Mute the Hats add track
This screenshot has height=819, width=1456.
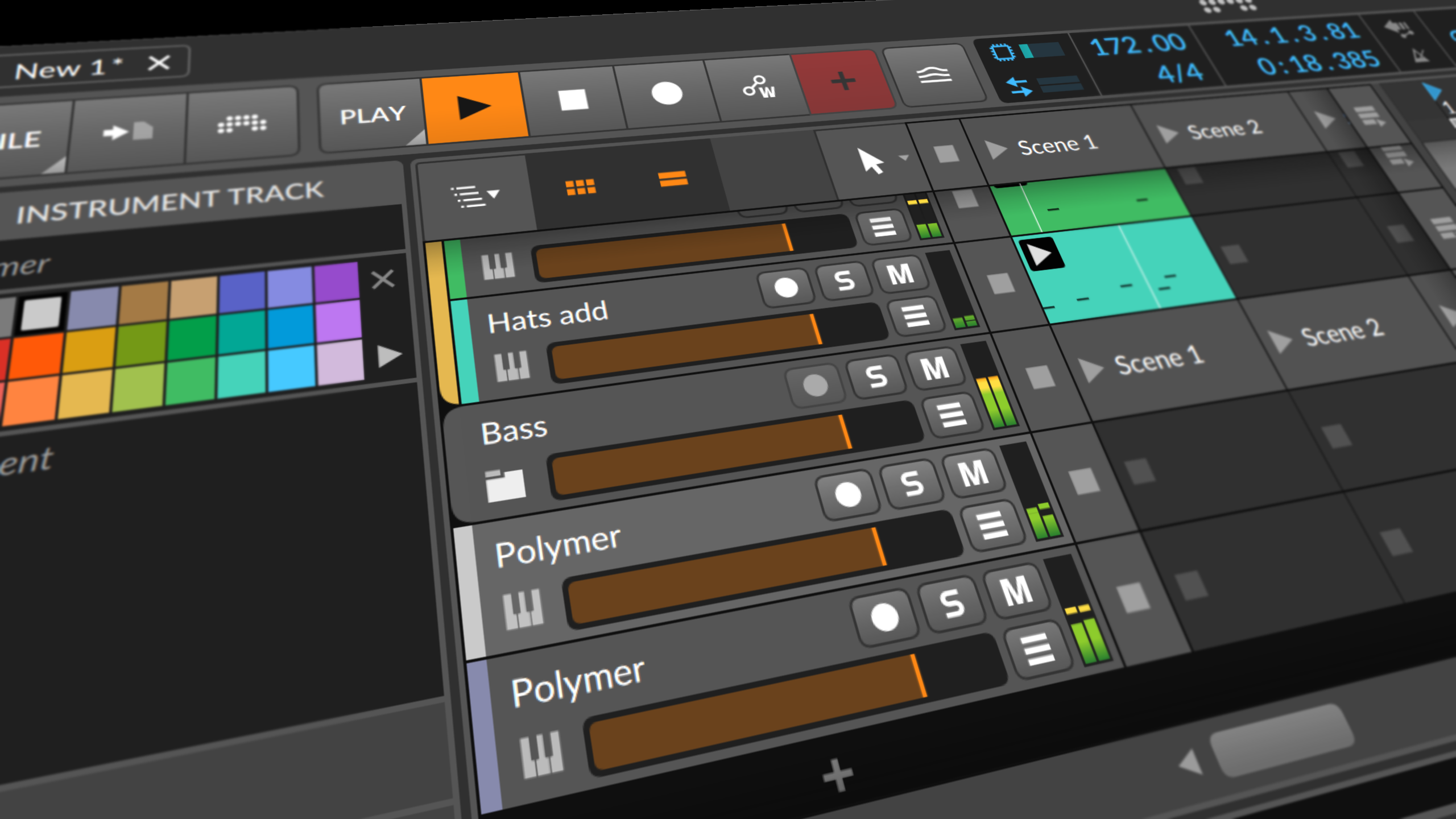click(x=900, y=274)
